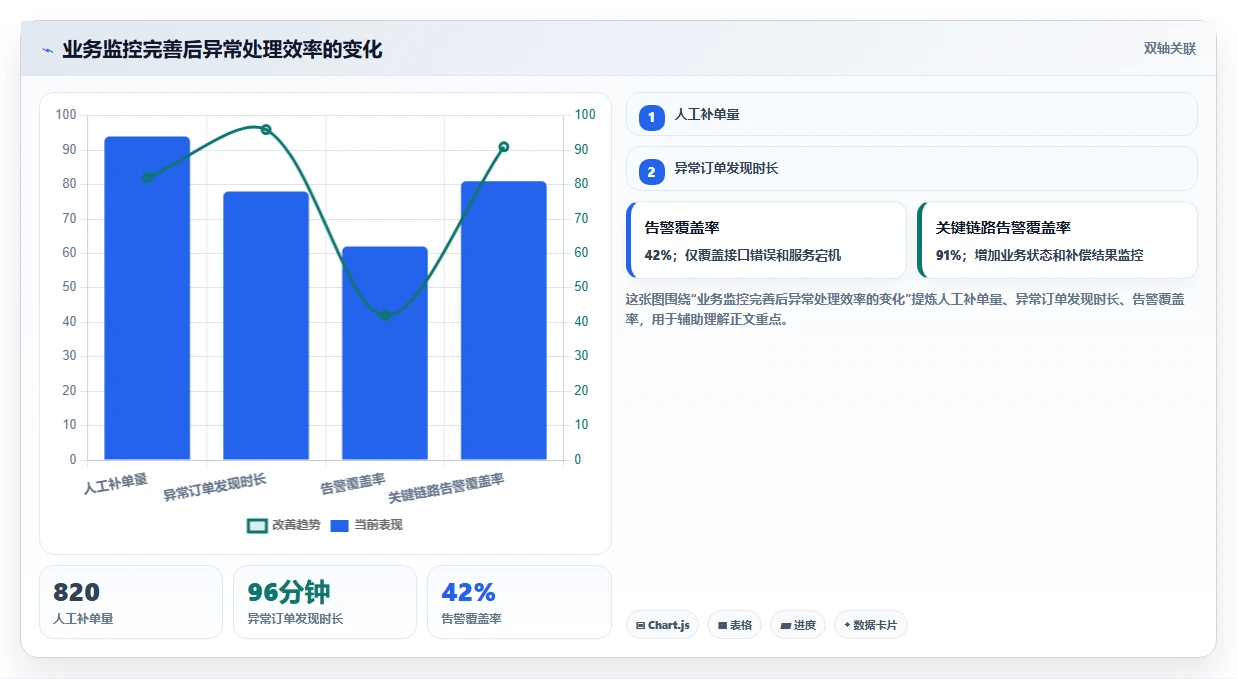
Task: Click the icon inside the 表格 tag
Action: pos(722,626)
